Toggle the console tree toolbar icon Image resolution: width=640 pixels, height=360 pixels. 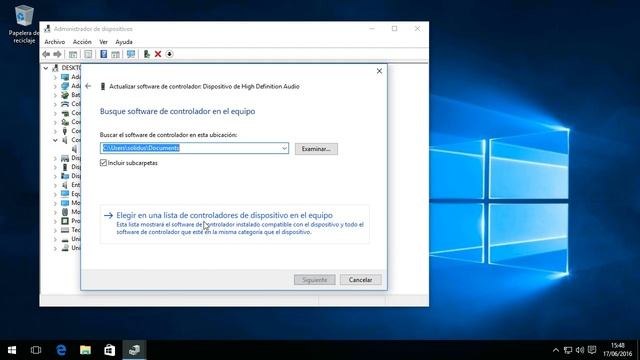(73, 54)
